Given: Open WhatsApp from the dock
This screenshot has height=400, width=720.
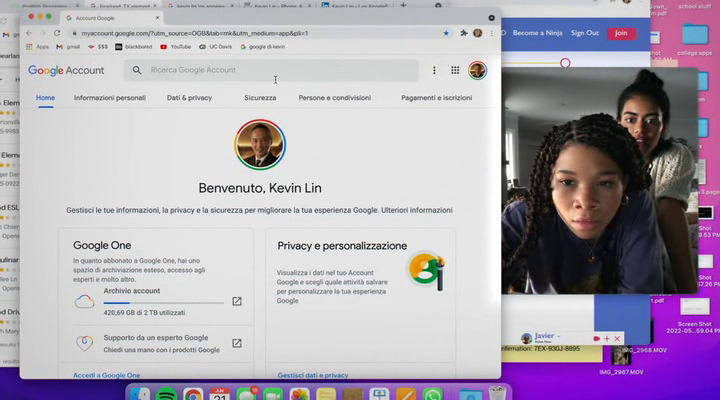Looking at the screenshot, I should [433, 394].
